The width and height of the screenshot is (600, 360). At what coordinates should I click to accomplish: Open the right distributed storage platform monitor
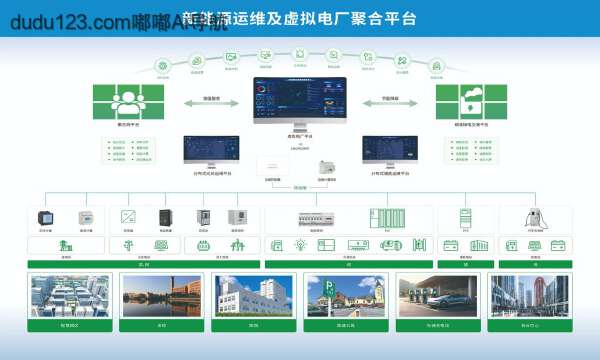(390, 151)
